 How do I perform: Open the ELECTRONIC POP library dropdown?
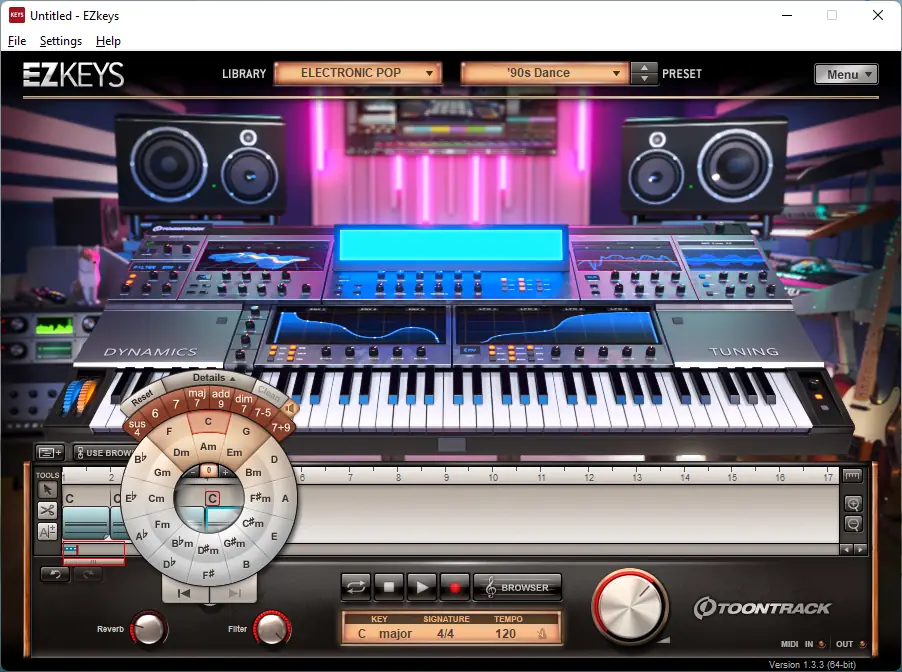358,73
